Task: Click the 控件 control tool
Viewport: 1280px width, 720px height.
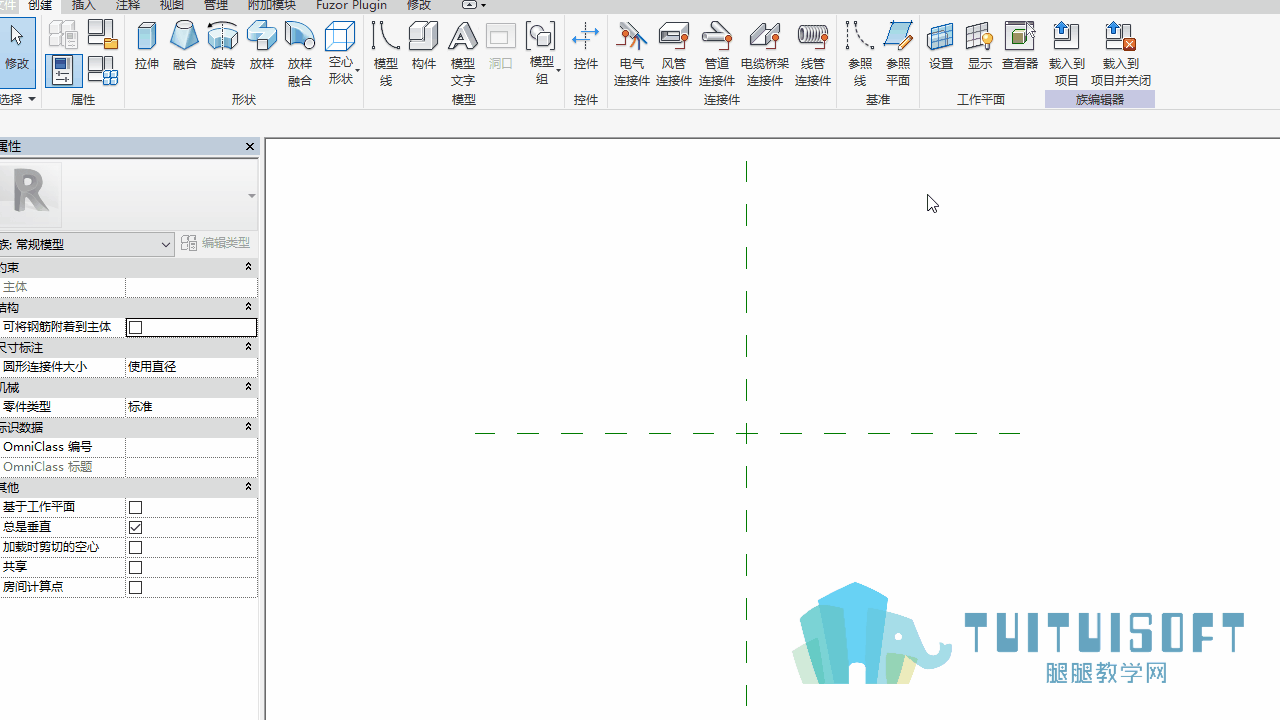Action: tap(586, 47)
